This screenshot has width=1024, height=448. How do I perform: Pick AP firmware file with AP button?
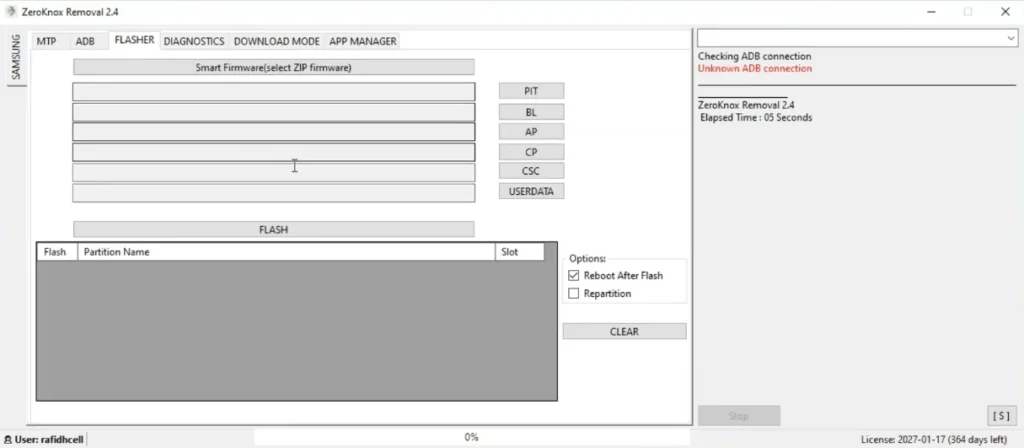coord(531,132)
